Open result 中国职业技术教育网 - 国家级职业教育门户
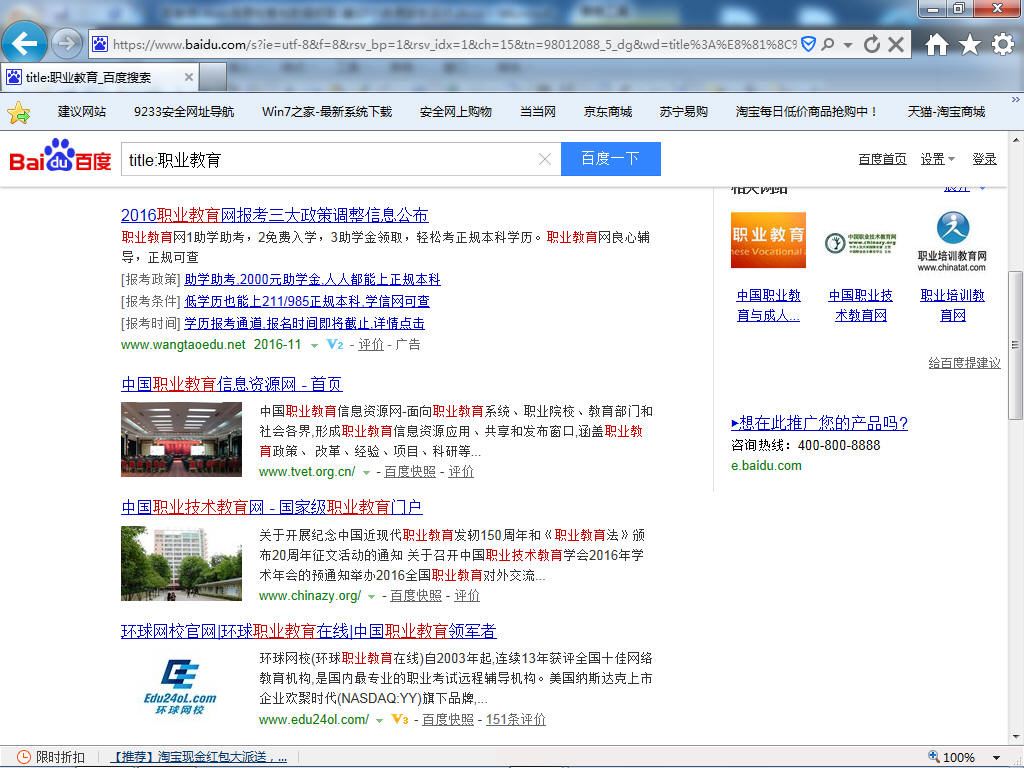 [x=272, y=507]
